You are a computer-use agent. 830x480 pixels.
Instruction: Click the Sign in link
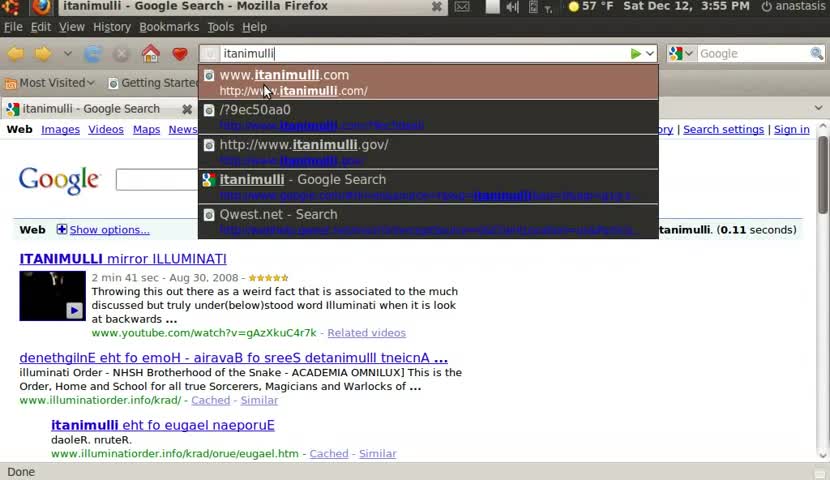(x=791, y=130)
